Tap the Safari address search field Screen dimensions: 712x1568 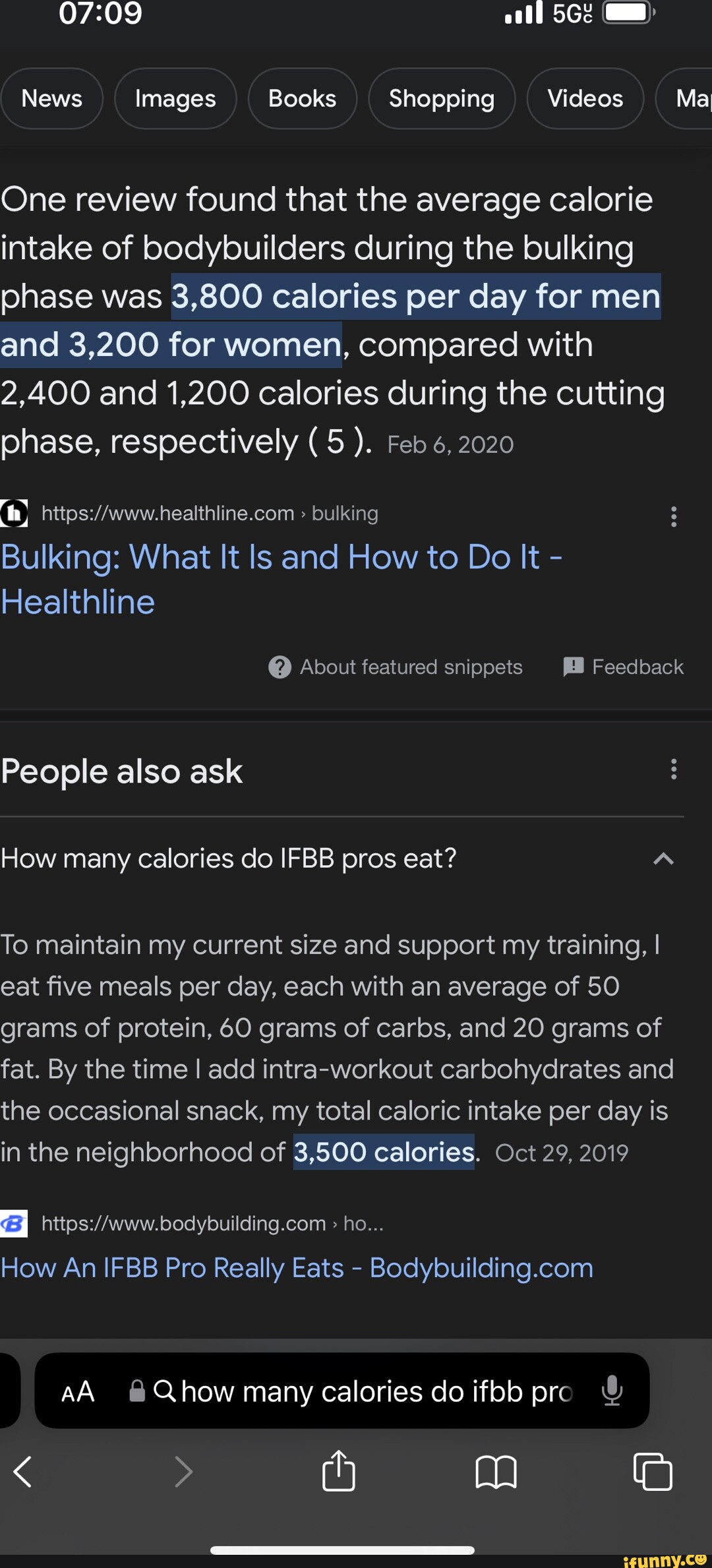click(x=376, y=1392)
